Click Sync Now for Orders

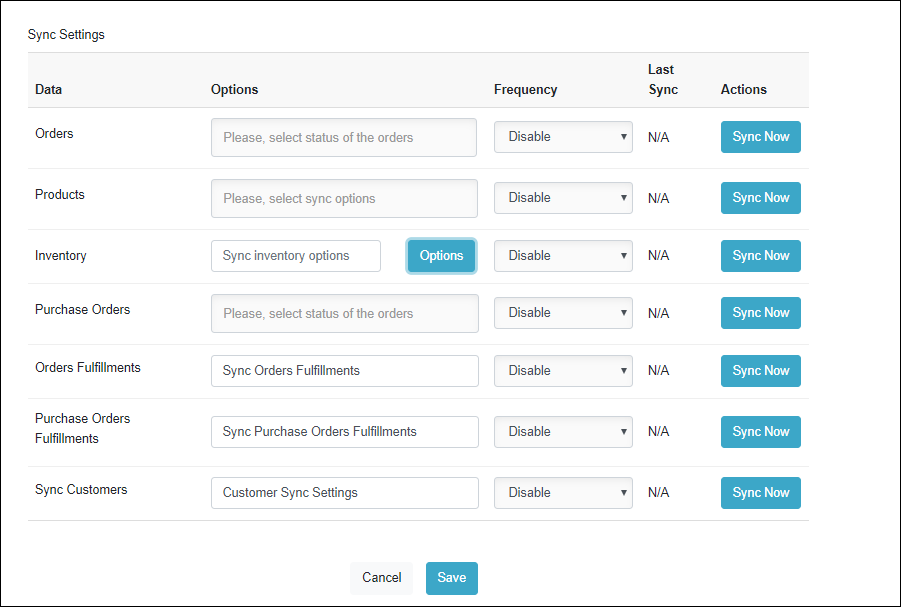click(x=760, y=137)
